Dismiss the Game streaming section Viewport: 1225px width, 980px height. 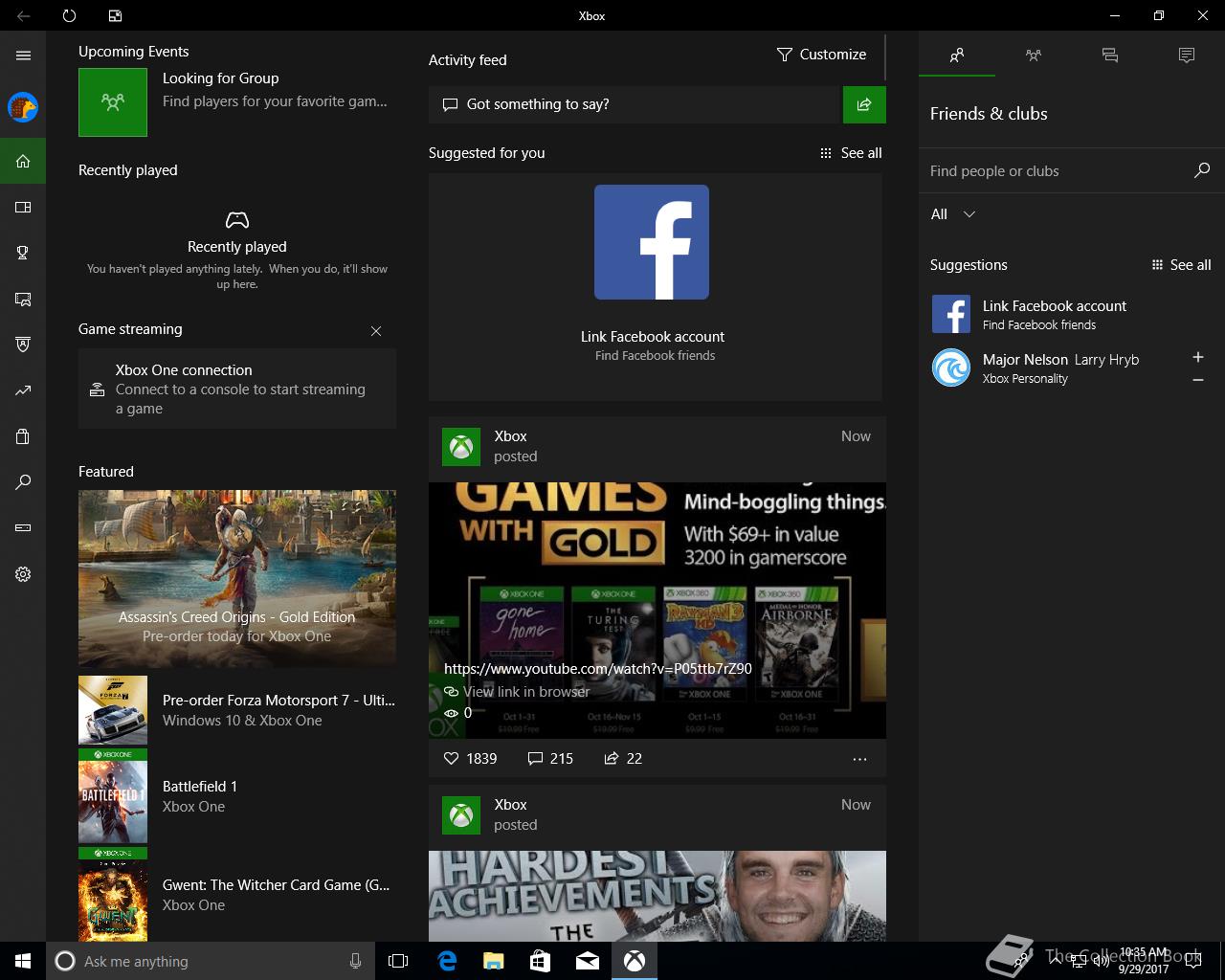[376, 331]
